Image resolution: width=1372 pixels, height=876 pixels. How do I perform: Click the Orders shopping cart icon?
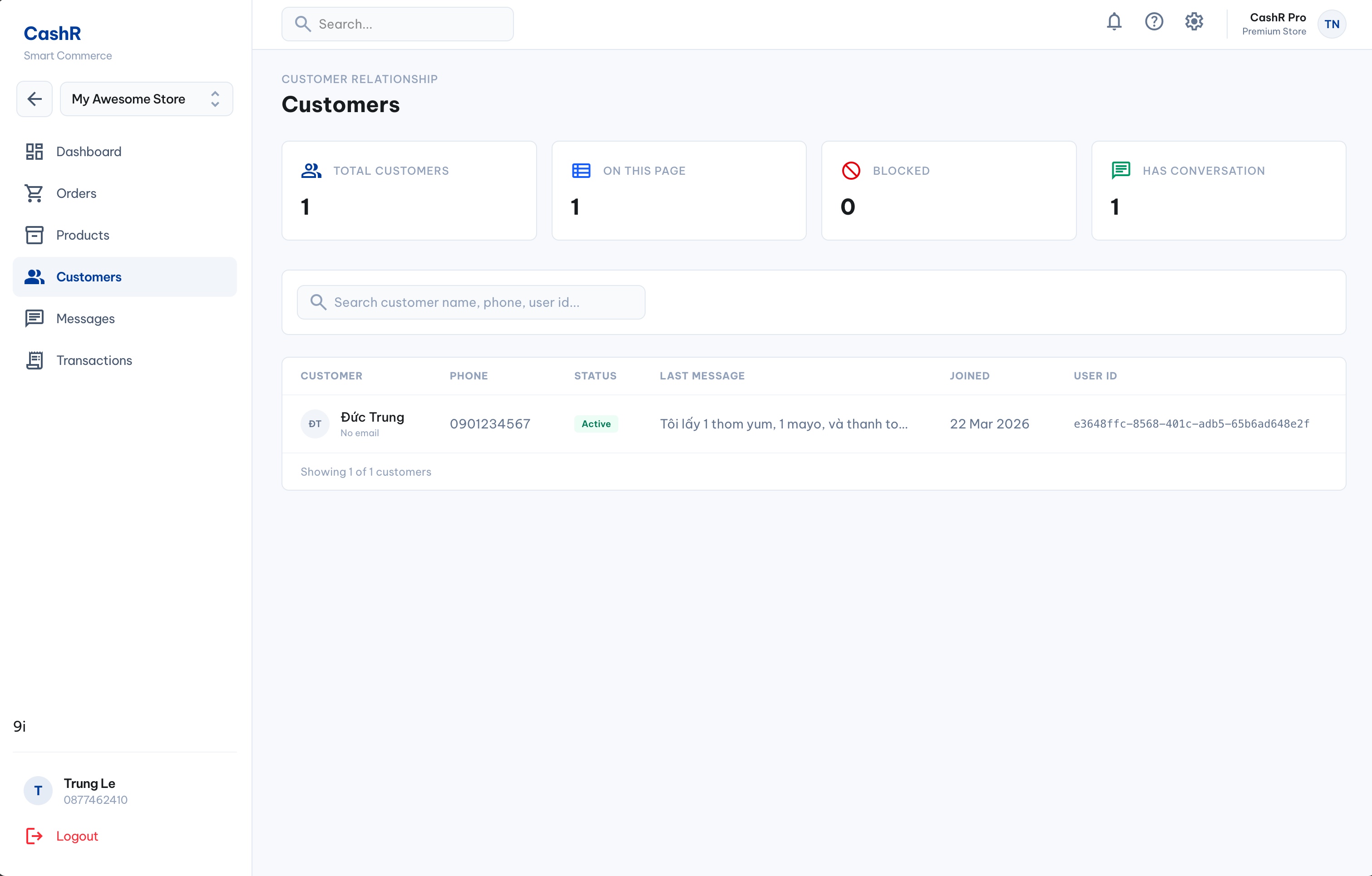point(34,193)
